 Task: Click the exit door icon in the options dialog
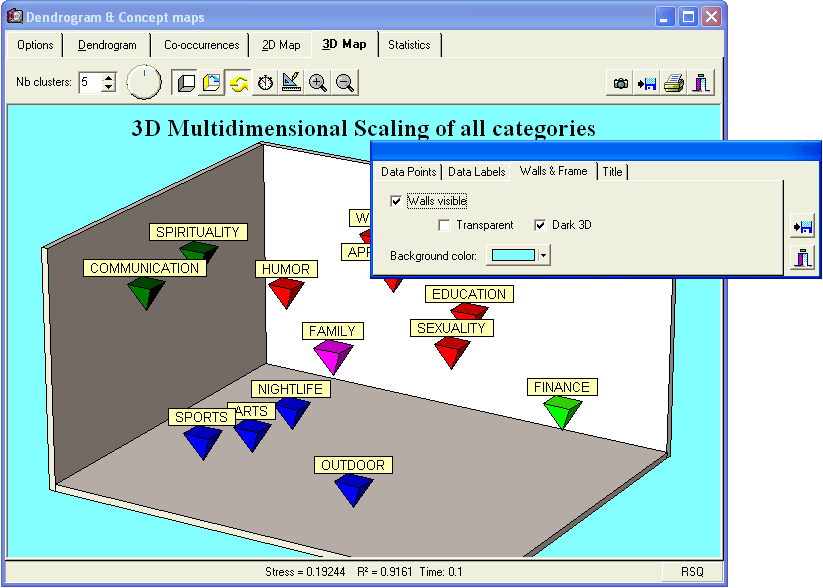(x=801, y=258)
